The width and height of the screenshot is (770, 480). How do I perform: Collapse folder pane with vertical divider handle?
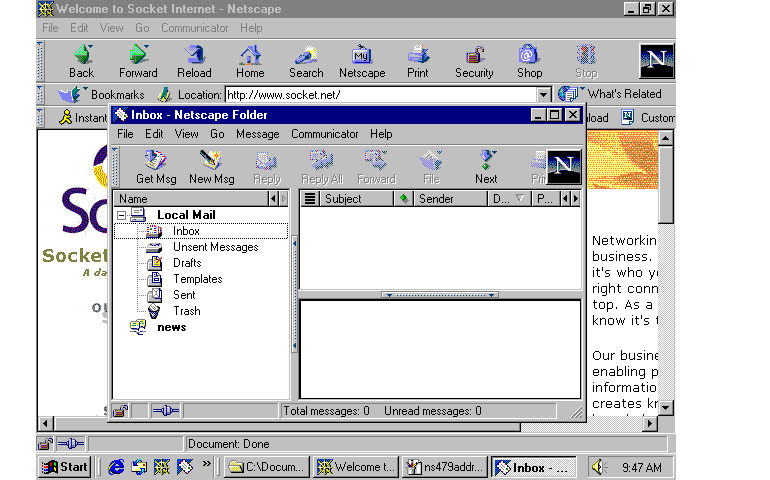coord(294,294)
